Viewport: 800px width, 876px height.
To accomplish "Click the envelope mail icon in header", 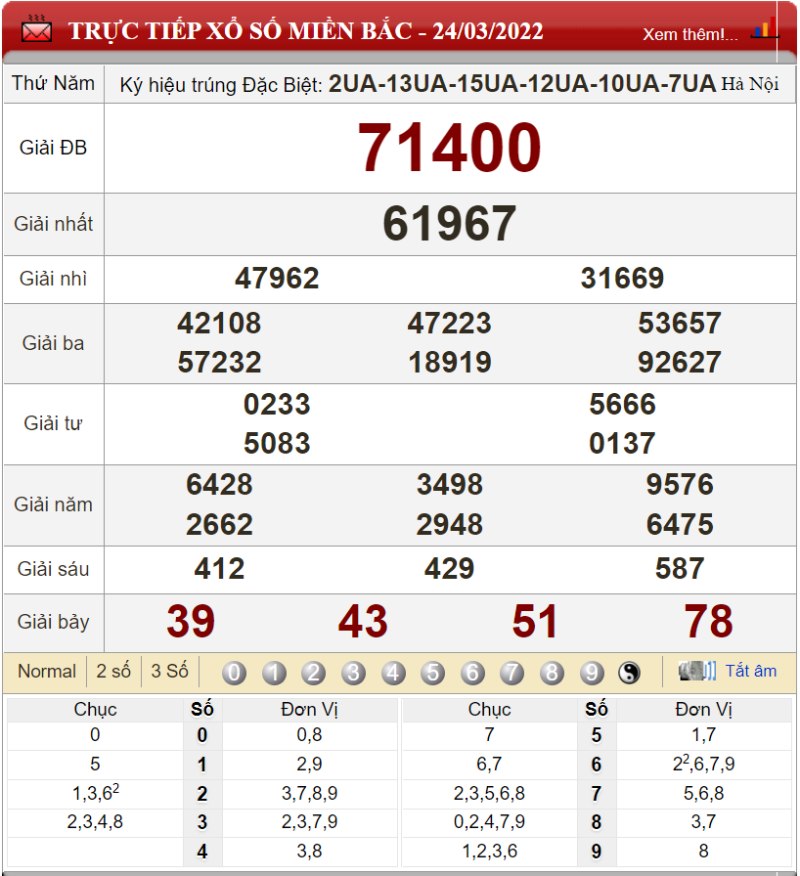I will click(x=36, y=30).
